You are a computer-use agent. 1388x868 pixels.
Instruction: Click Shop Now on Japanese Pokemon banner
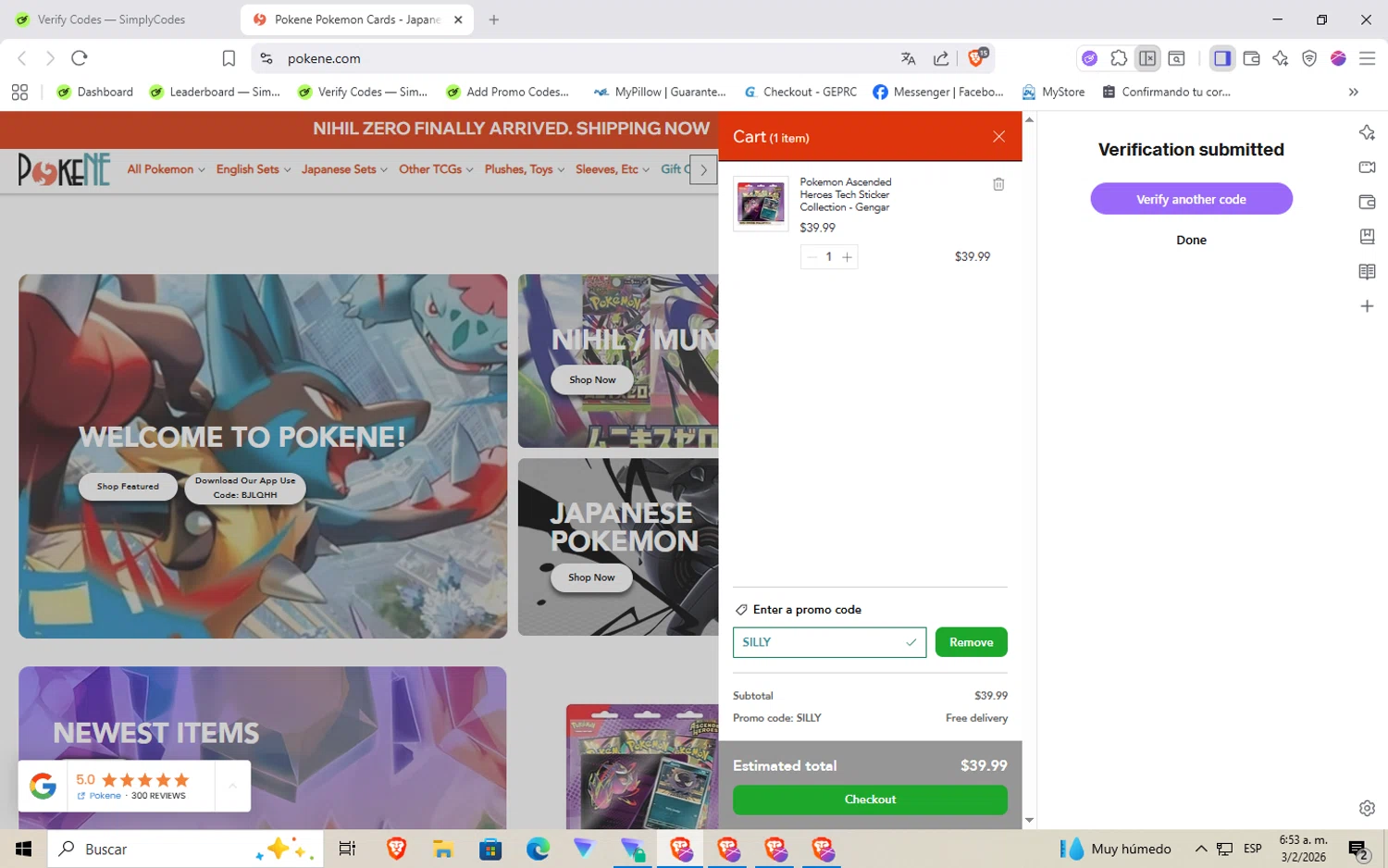[x=591, y=577]
